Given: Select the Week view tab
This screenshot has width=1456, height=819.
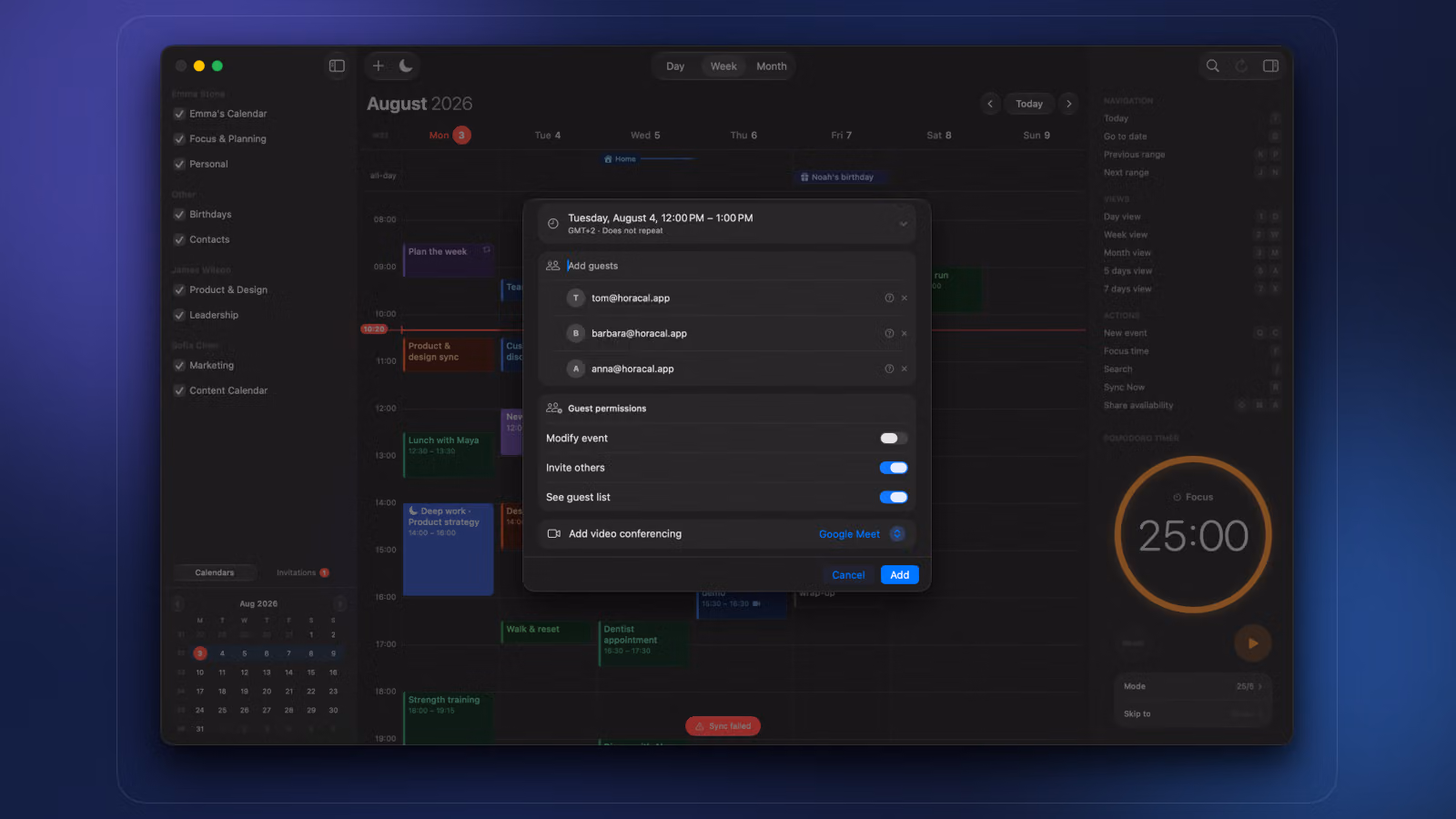Looking at the screenshot, I should tap(723, 66).
